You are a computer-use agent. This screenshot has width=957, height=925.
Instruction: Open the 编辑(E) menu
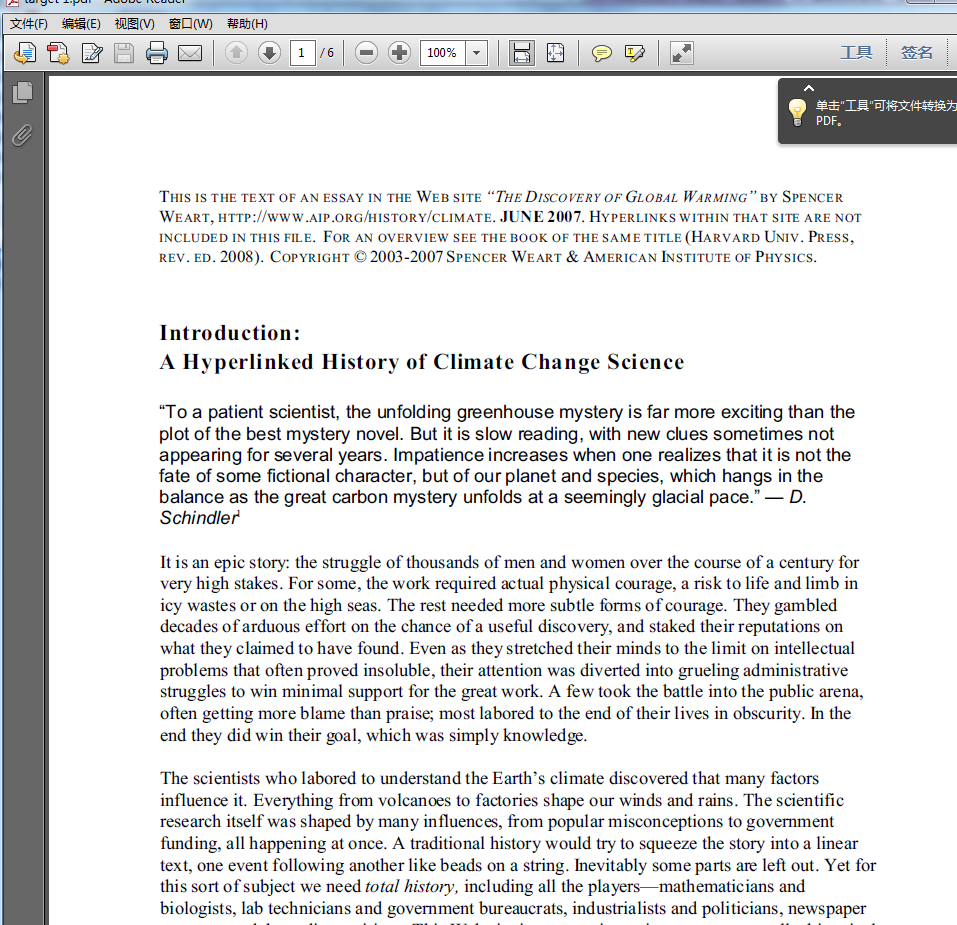[81, 24]
